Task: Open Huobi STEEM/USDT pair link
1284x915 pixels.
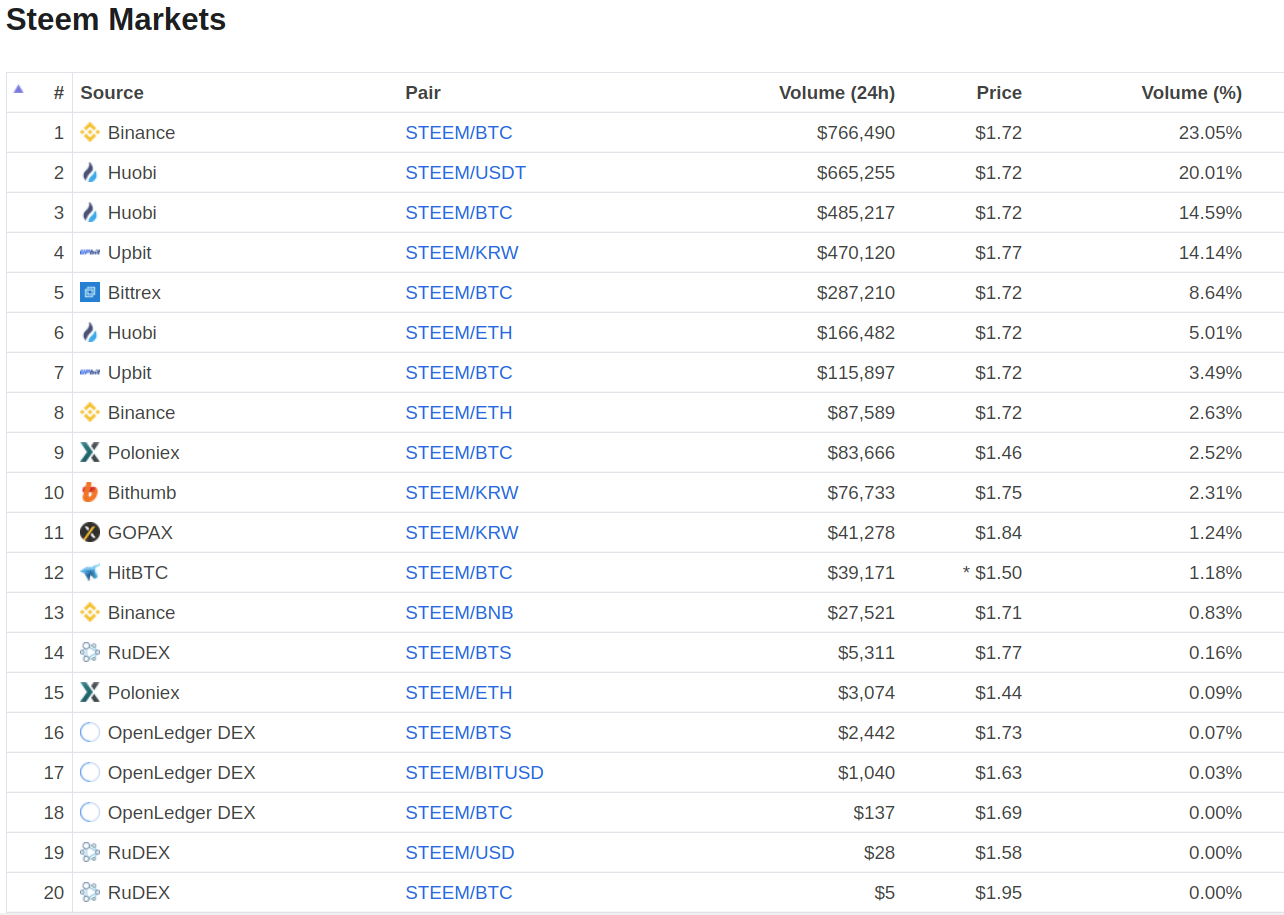Action: (466, 173)
